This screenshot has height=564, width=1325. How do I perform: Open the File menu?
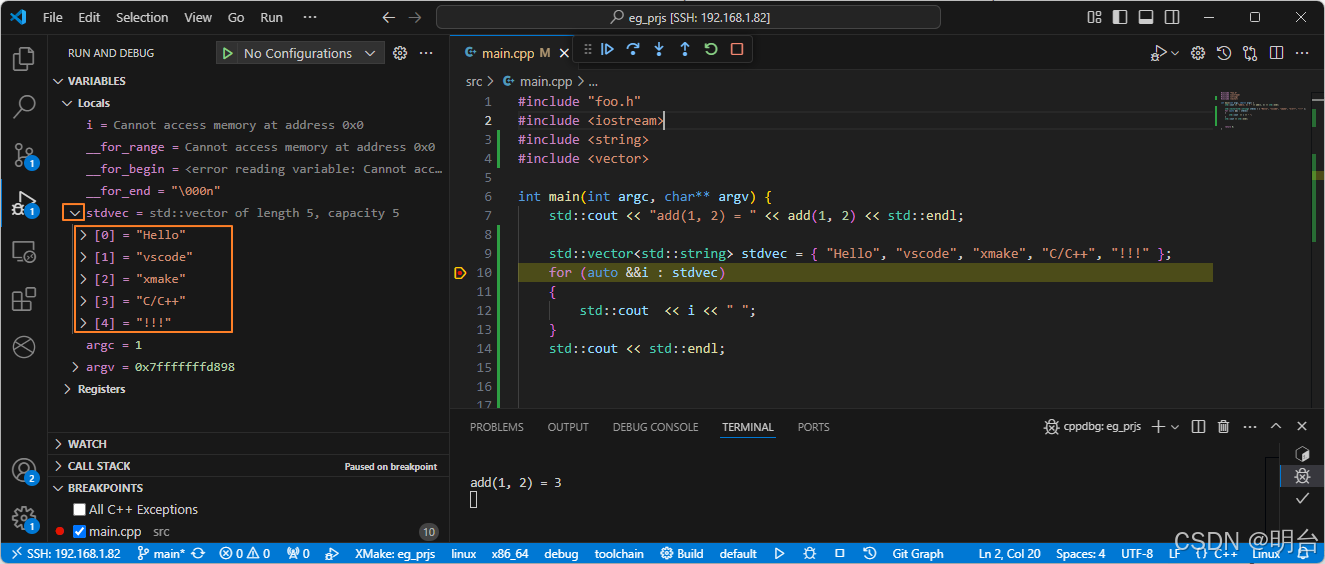[53, 17]
